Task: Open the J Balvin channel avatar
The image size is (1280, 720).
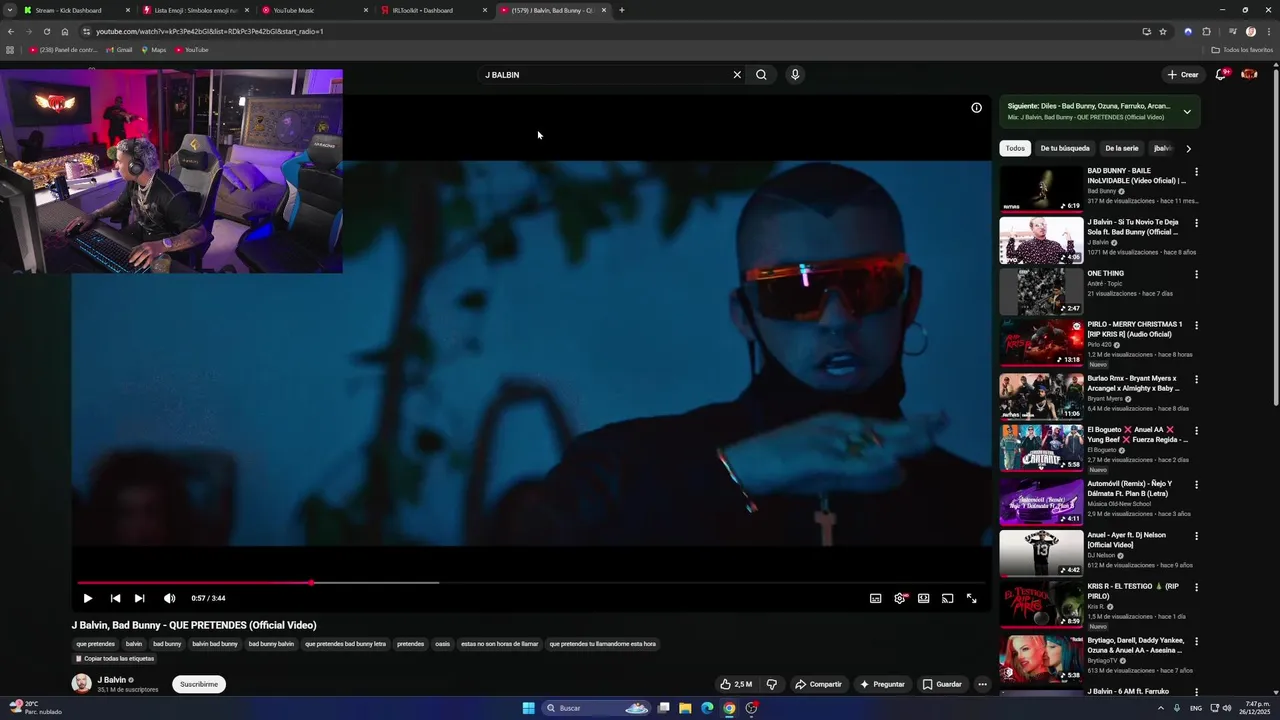Action: pyautogui.click(x=81, y=684)
